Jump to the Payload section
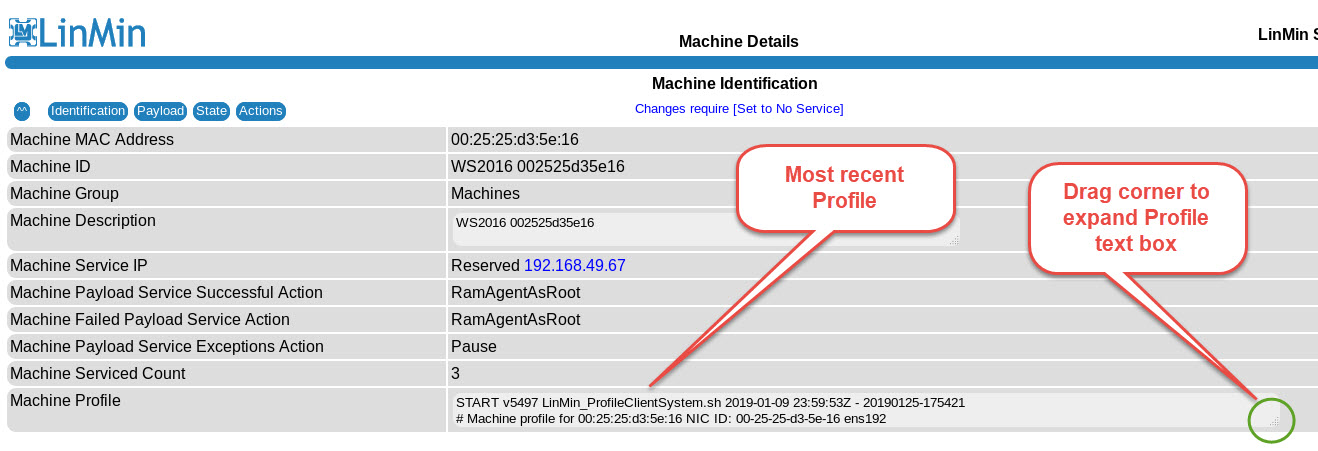The image size is (1318, 451). [x=160, y=111]
